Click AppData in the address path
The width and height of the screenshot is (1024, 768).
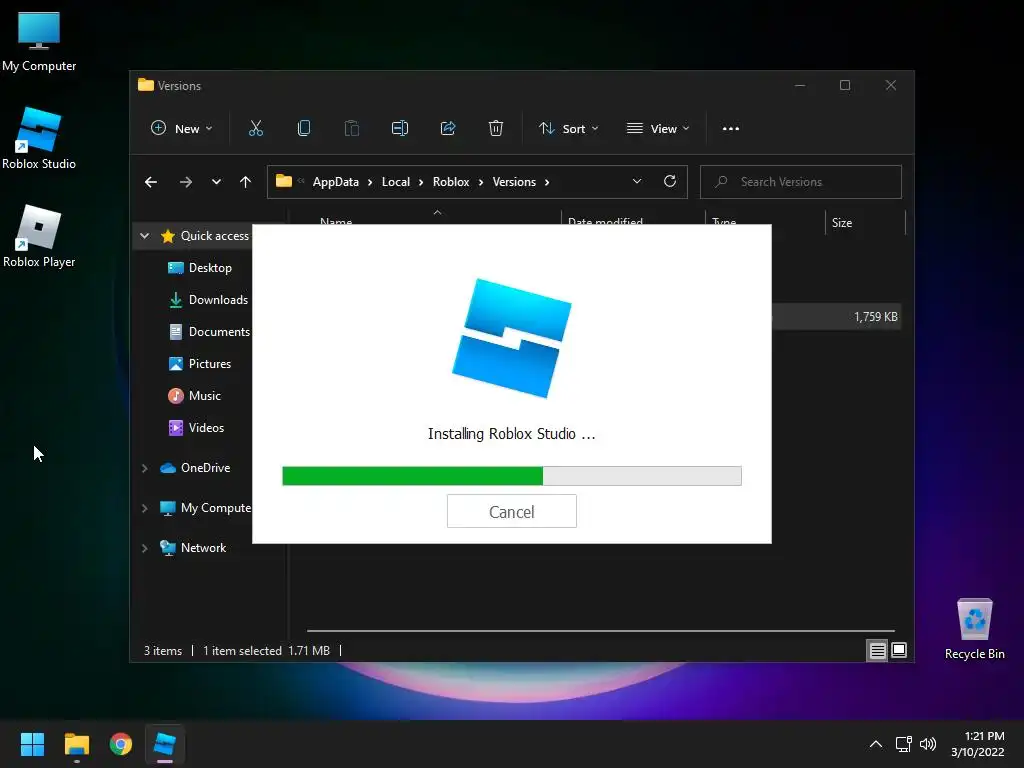click(x=336, y=182)
